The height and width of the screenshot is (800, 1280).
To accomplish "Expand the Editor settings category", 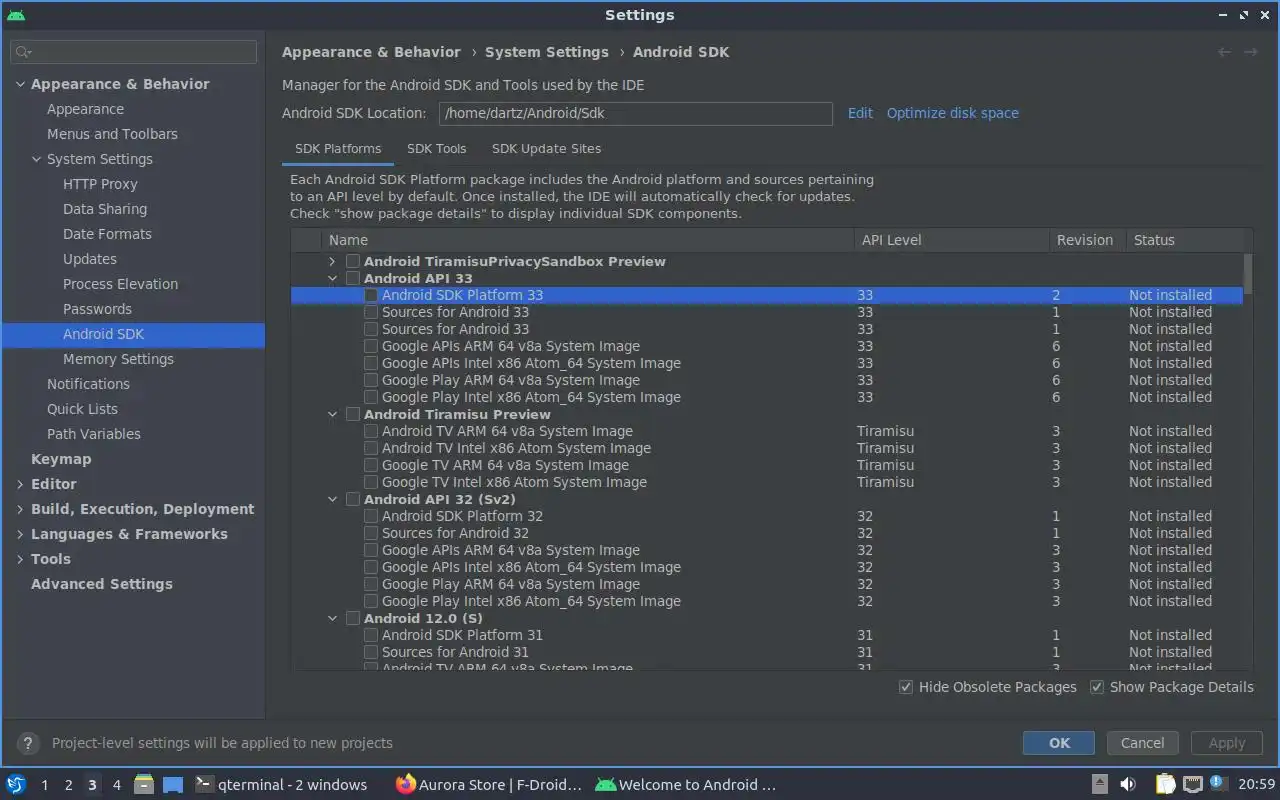I will point(20,484).
